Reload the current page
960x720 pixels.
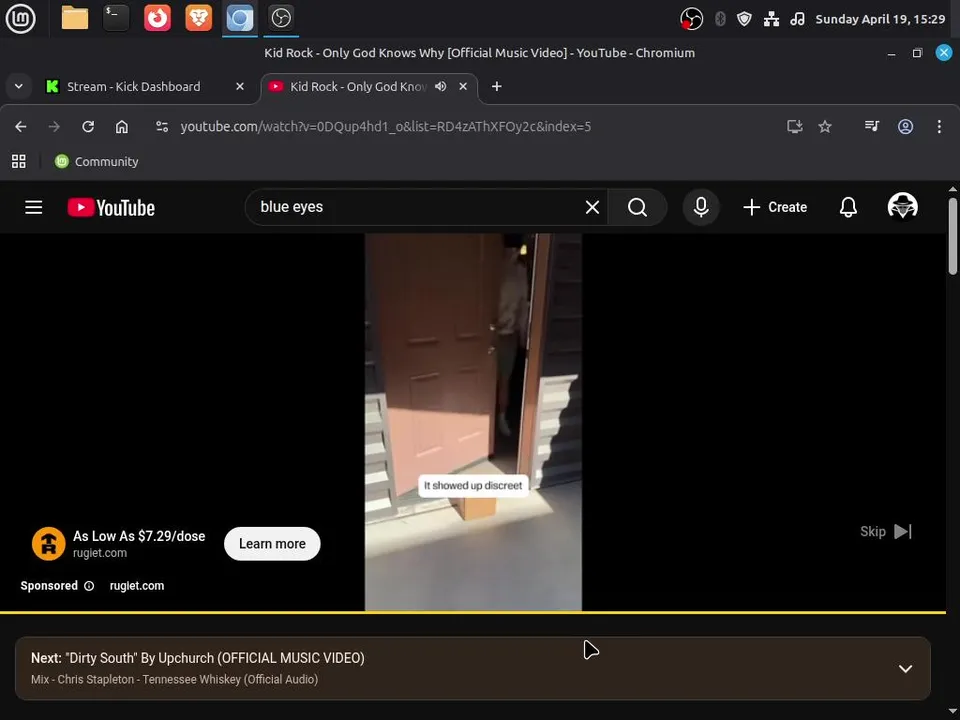coord(88,127)
